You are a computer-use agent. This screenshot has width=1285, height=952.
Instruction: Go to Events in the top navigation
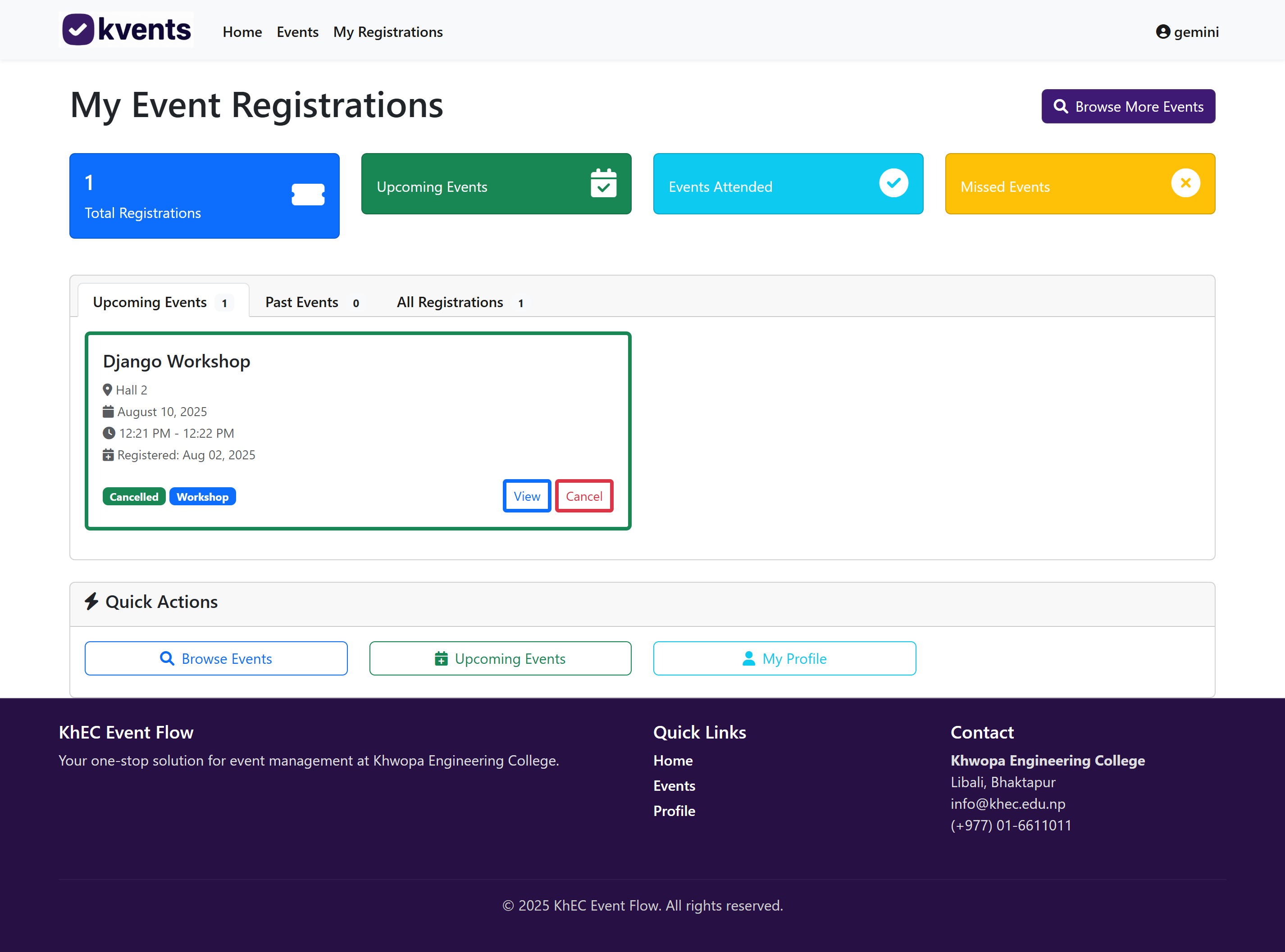tap(297, 32)
